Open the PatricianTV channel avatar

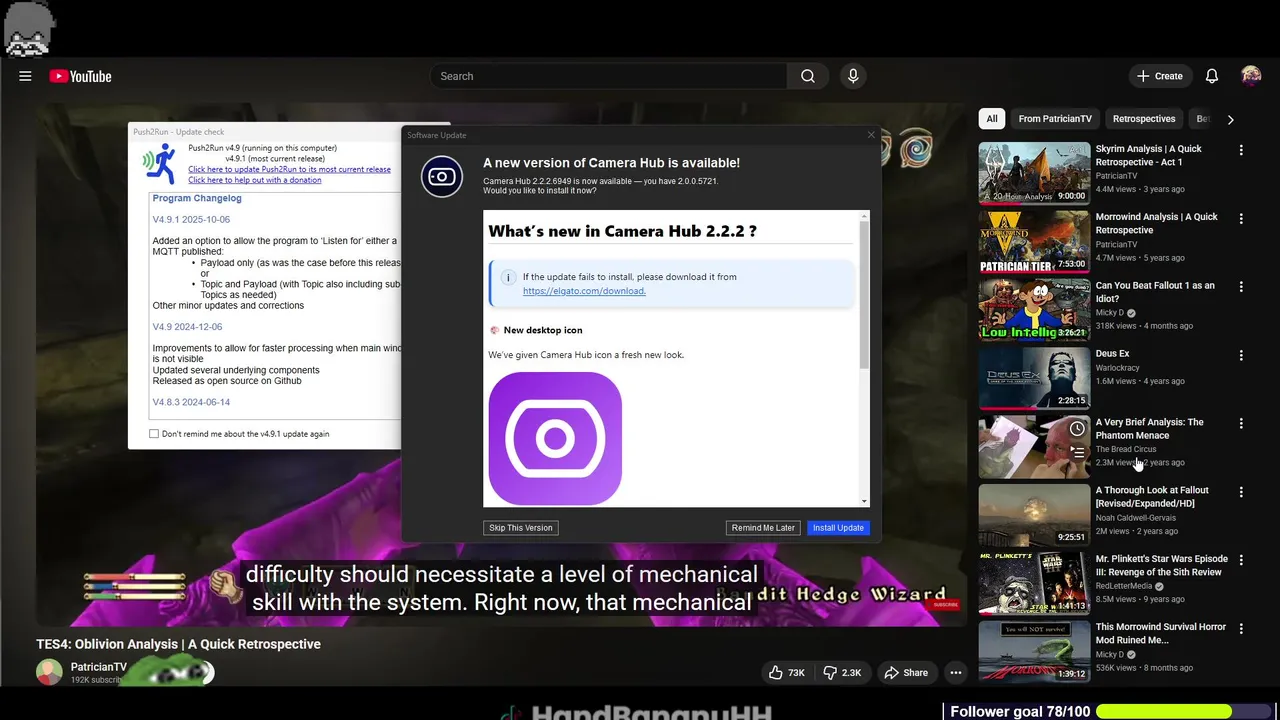[x=49, y=672]
